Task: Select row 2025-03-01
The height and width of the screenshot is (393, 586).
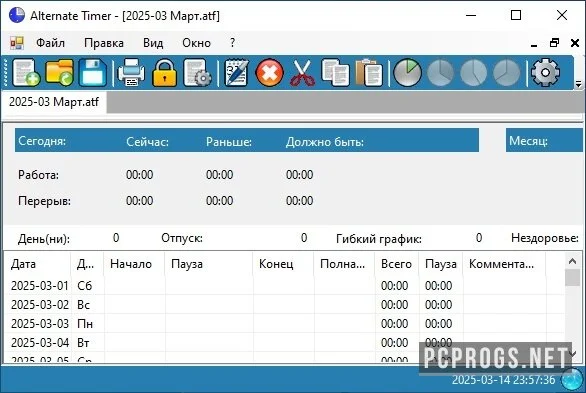Action: pos(284,286)
